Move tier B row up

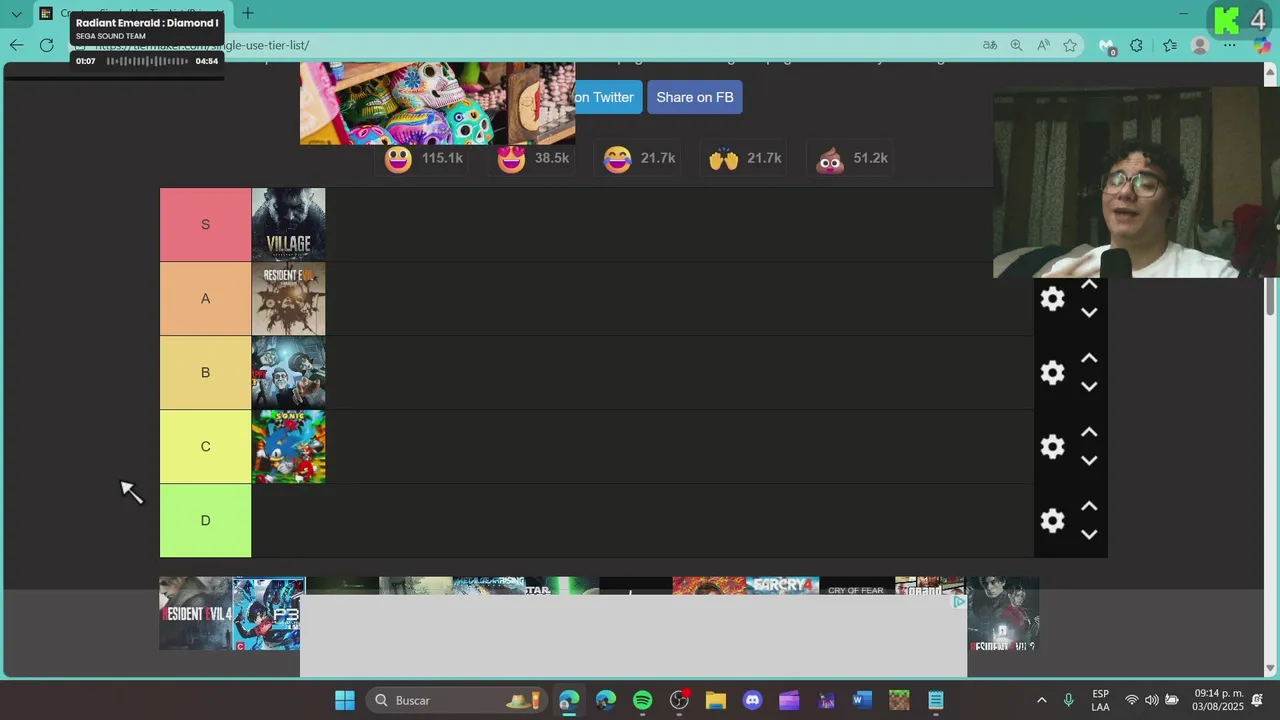(x=1089, y=358)
